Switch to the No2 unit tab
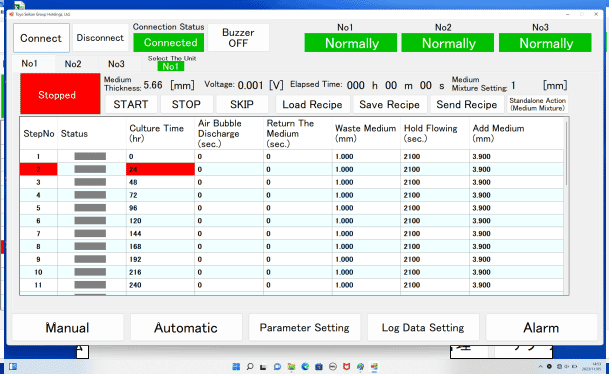612x376 pixels. (73, 64)
